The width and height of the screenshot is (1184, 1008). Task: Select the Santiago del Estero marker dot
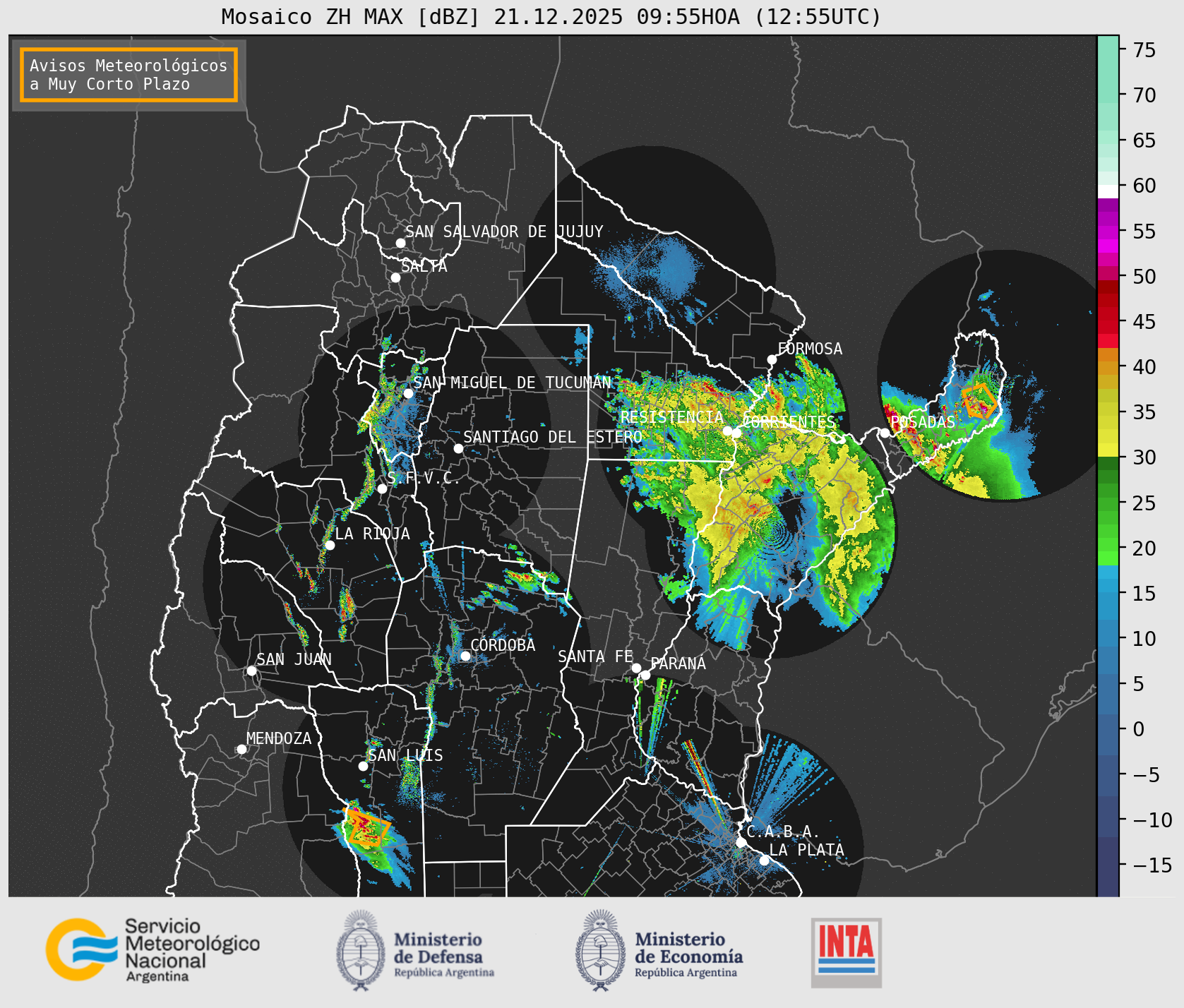(x=458, y=448)
